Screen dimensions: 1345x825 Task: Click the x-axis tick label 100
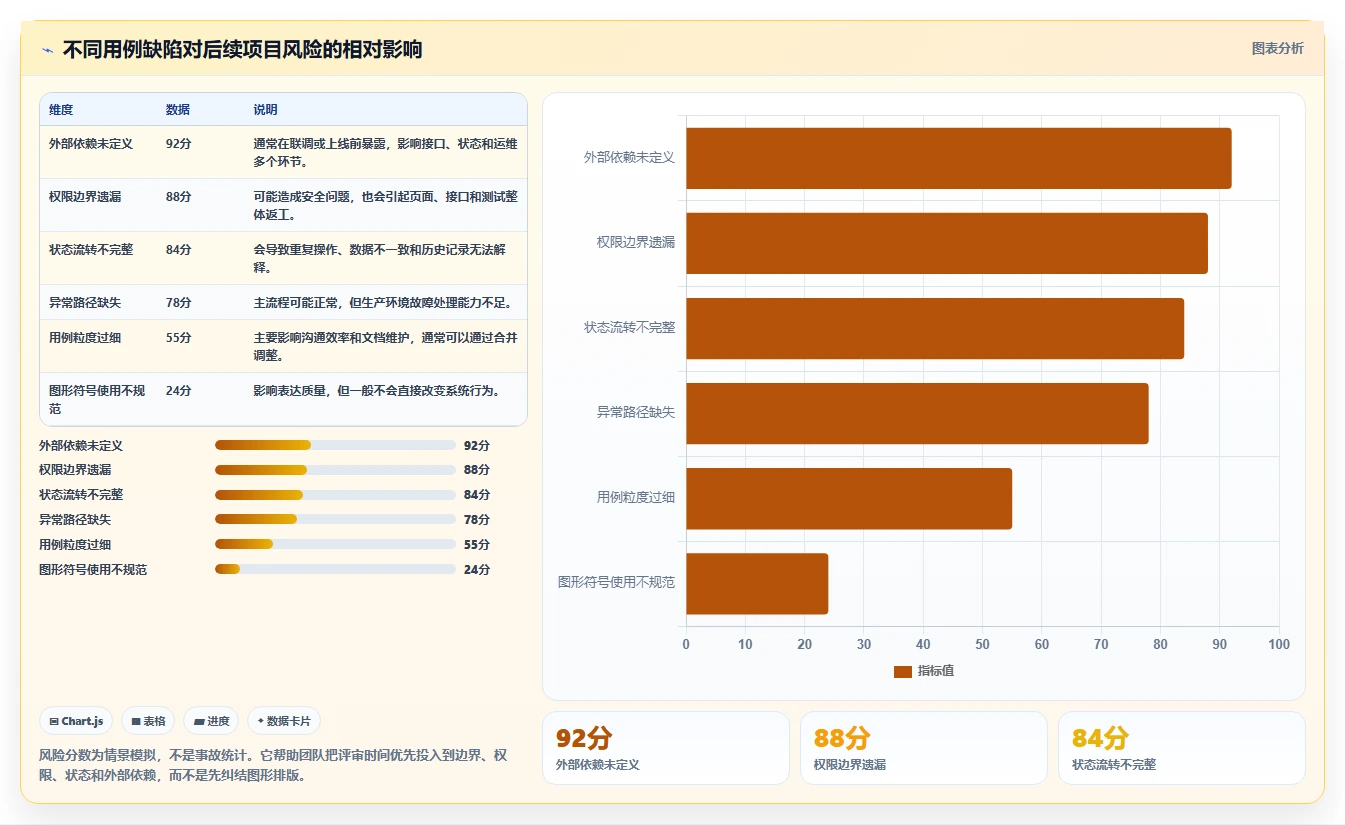click(1279, 645)
